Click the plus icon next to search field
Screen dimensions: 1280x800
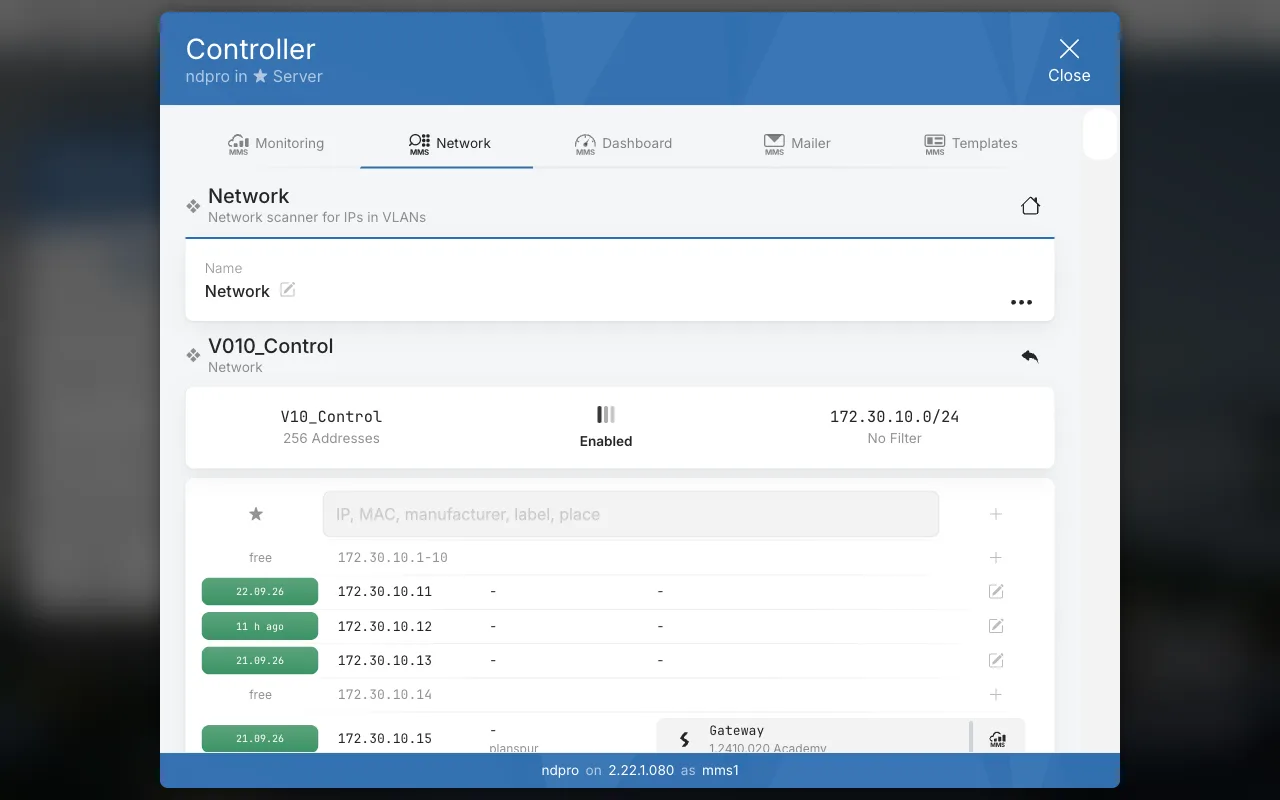(x=996, y=514)
